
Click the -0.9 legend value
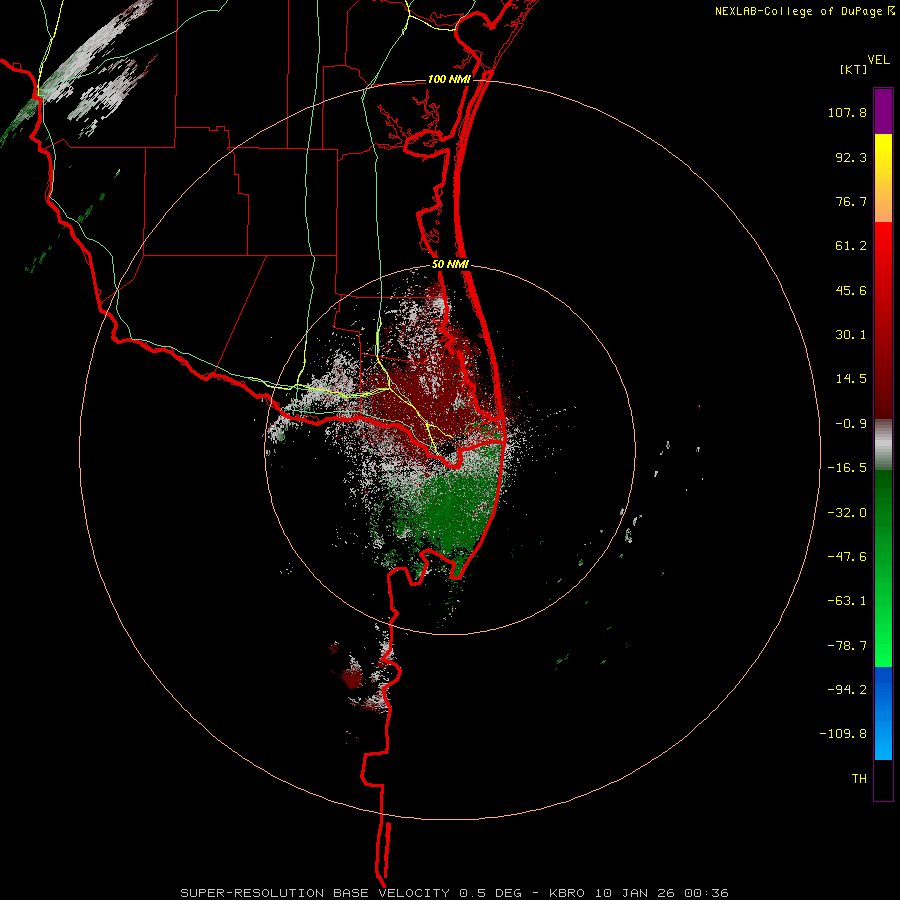pos(851,424)
